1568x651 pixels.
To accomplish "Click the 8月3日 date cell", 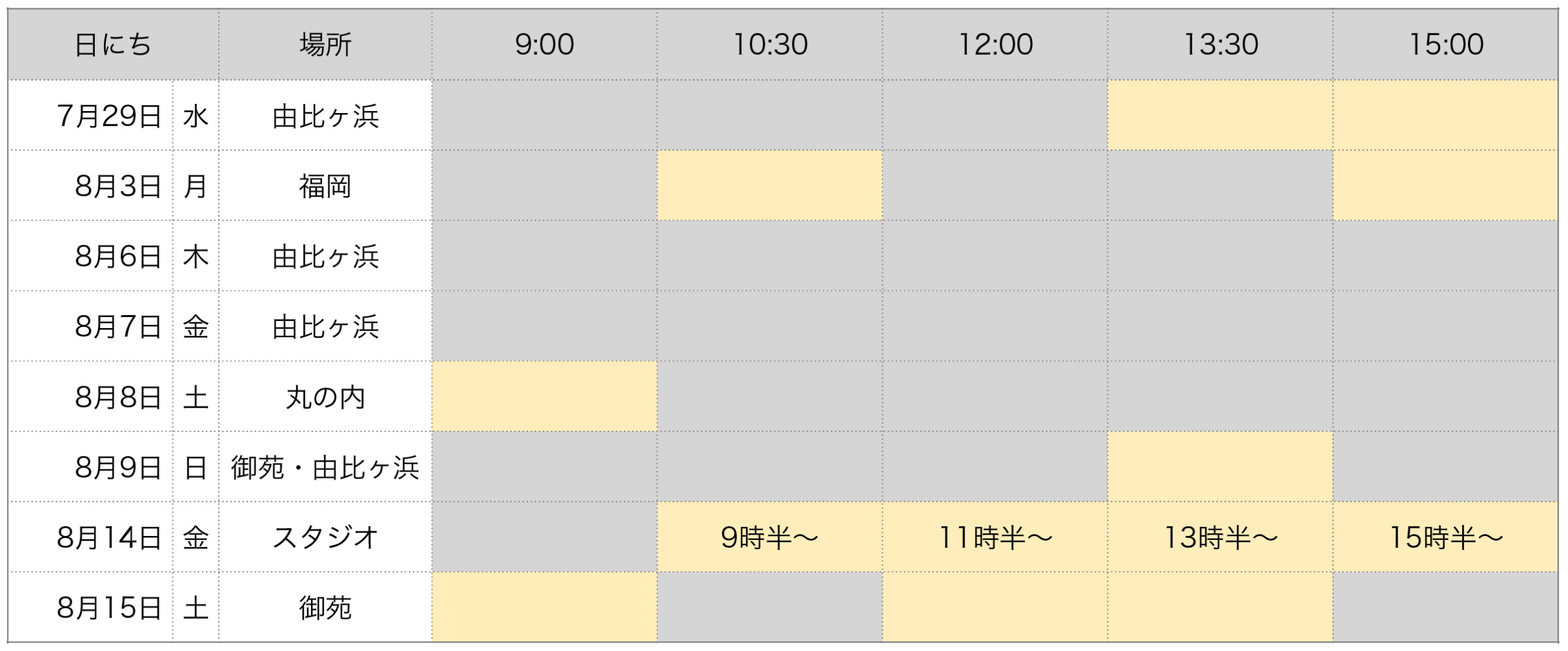I will coord(91,186).
